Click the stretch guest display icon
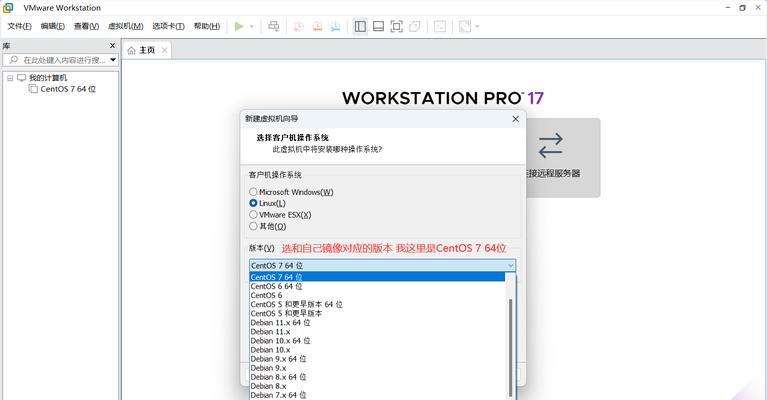767x400 pixels. pos(465,26)
